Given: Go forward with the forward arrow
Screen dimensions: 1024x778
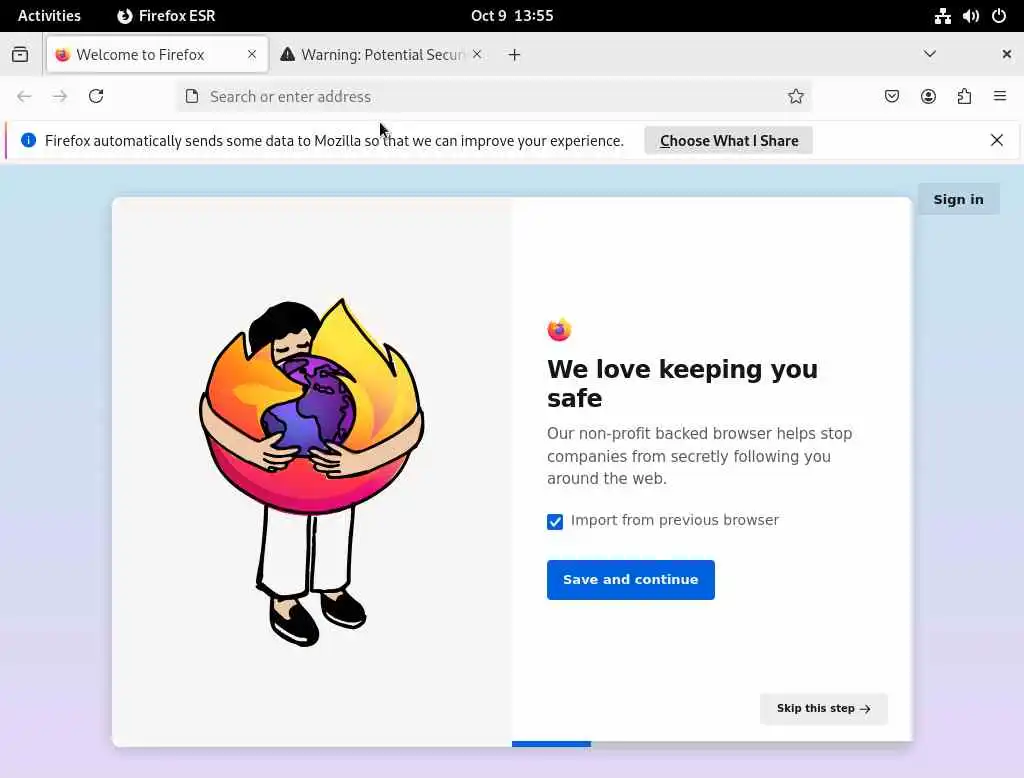Looking at the screenshot, I should [x=60, y=97].
